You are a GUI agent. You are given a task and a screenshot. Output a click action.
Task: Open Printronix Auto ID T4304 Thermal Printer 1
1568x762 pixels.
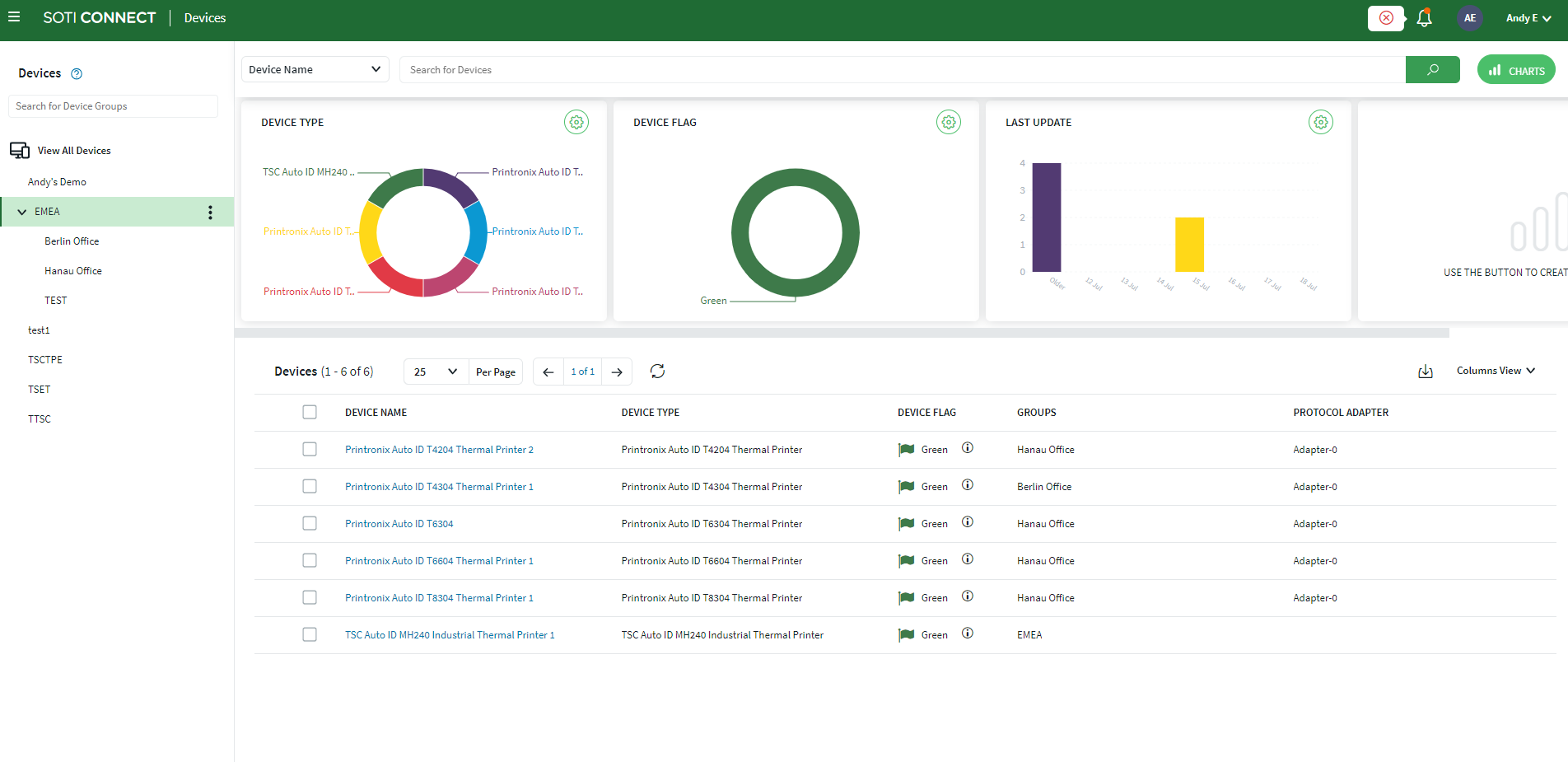(439, 487)
